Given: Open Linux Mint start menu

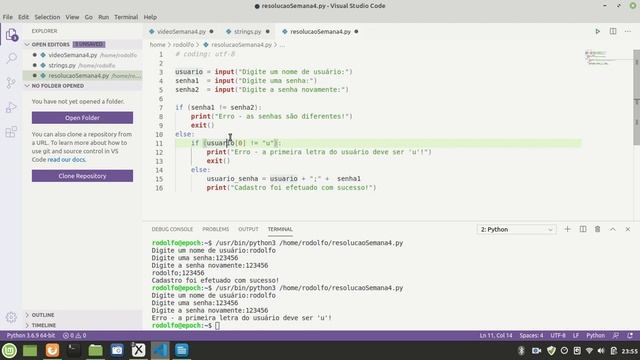Looking at the screenshot, I should click(x=9, y=350).
